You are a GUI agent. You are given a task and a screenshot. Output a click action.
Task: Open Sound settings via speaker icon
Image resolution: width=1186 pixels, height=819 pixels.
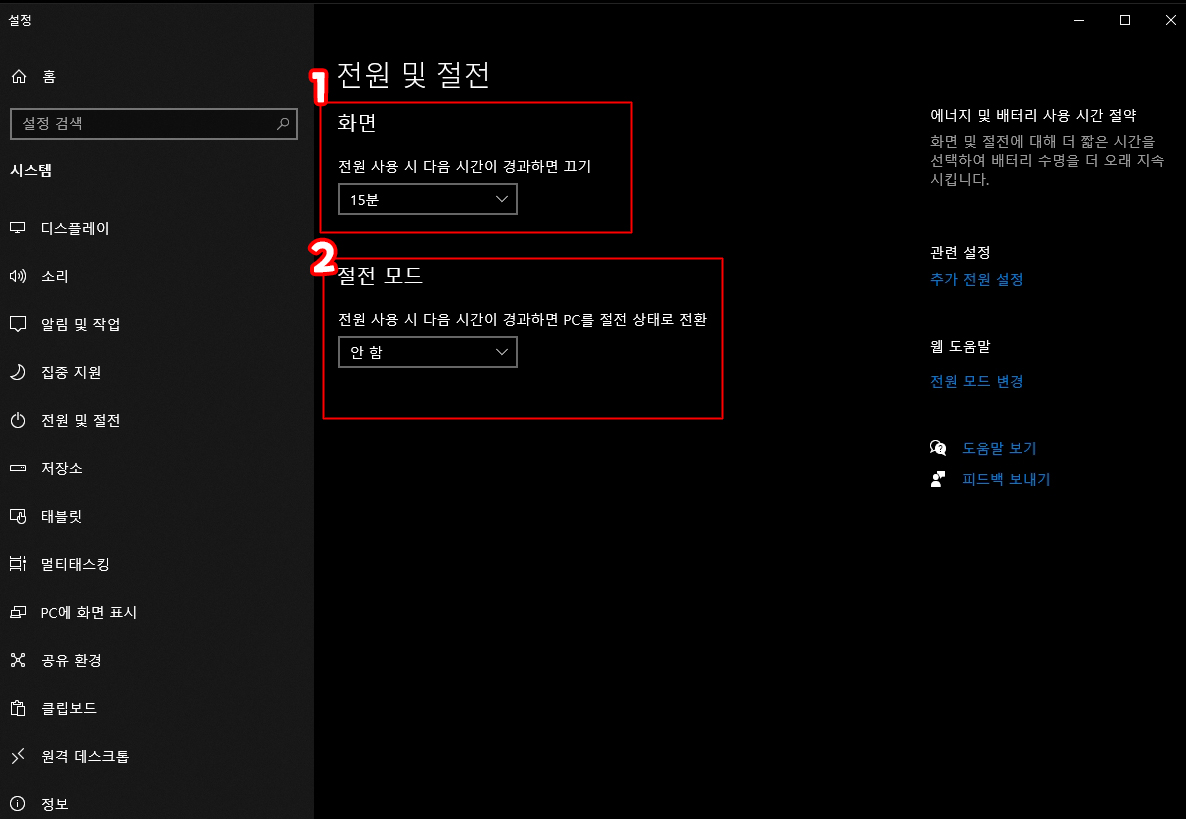[x=18, y=276]
